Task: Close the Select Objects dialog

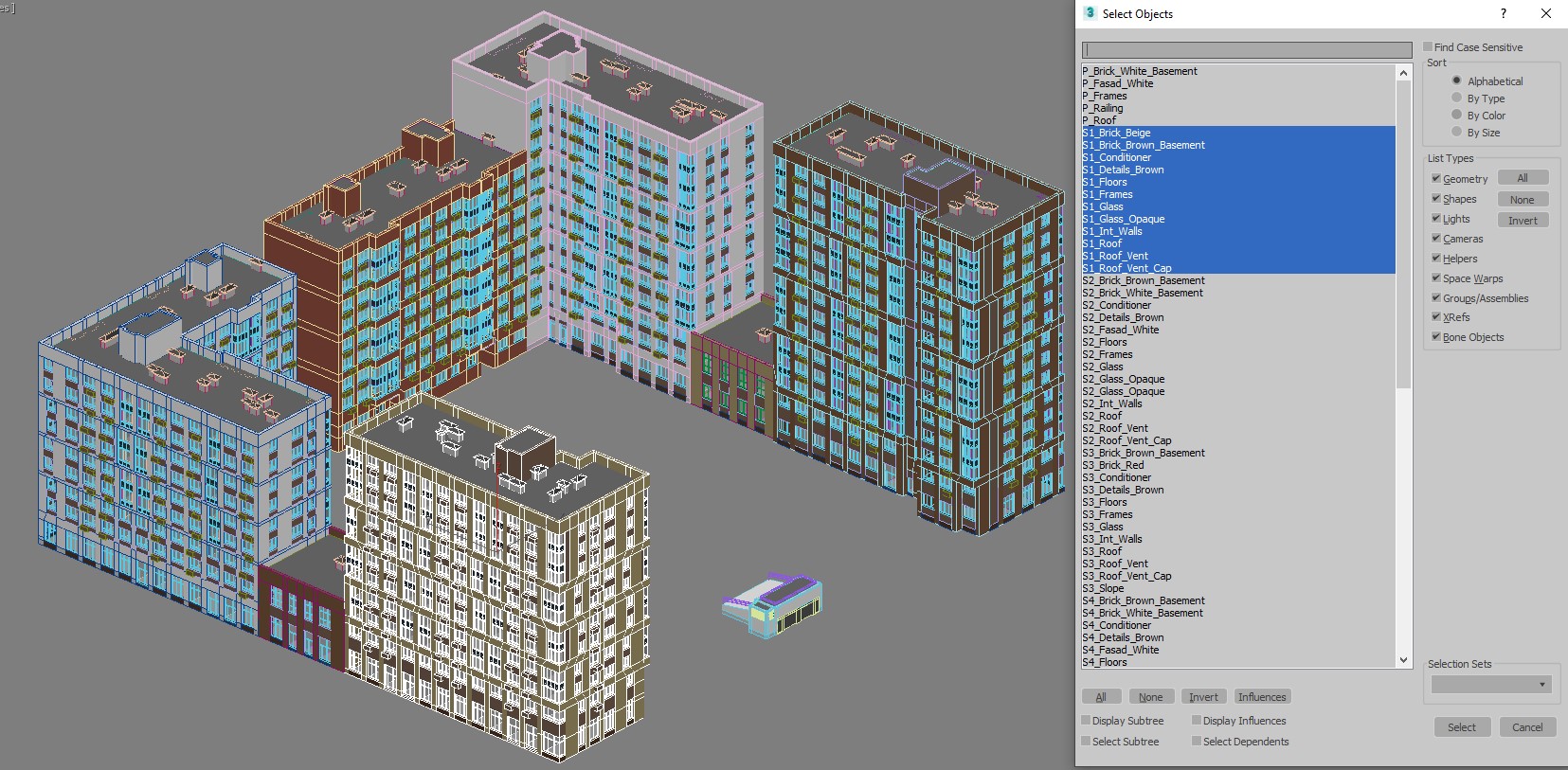Action: click(x=1546, y=13)
